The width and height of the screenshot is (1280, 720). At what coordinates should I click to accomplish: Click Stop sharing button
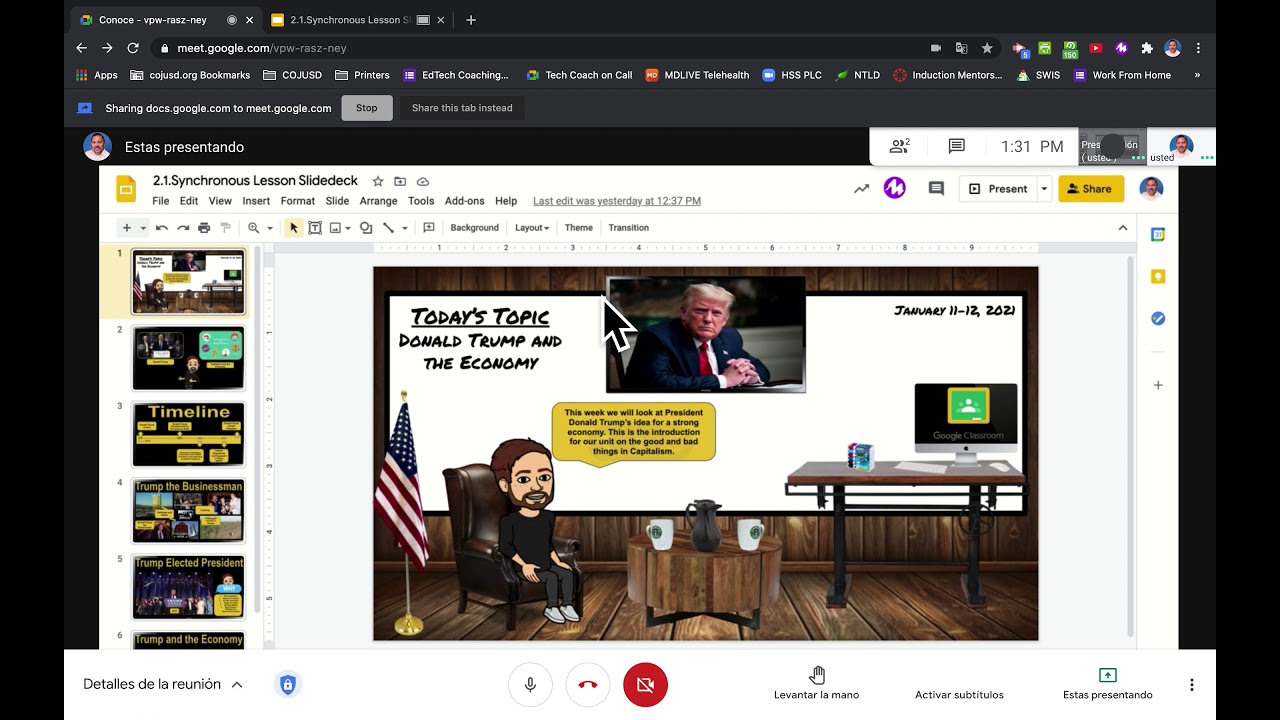tap(367, 108)
